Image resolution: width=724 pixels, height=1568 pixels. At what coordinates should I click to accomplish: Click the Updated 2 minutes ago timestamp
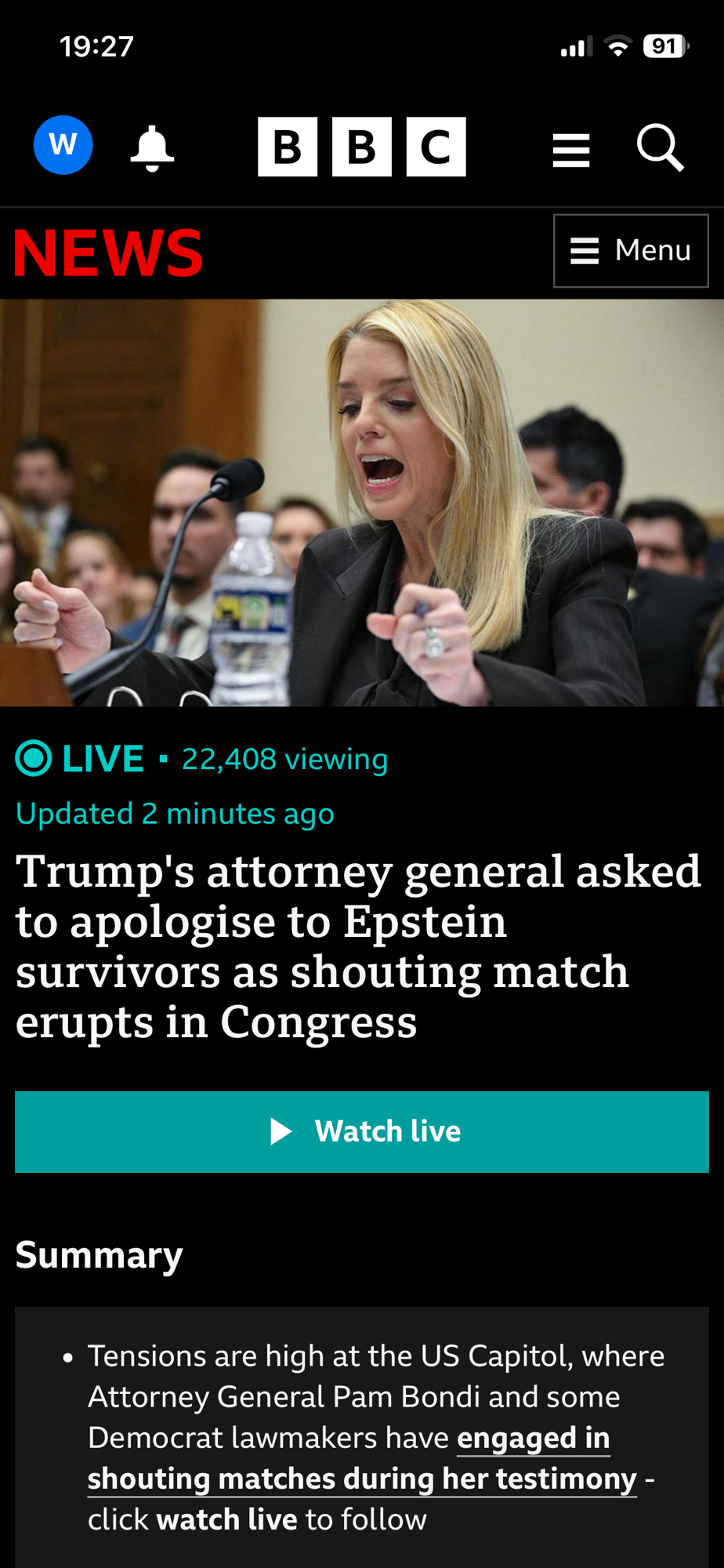click(x=175, y=814)
